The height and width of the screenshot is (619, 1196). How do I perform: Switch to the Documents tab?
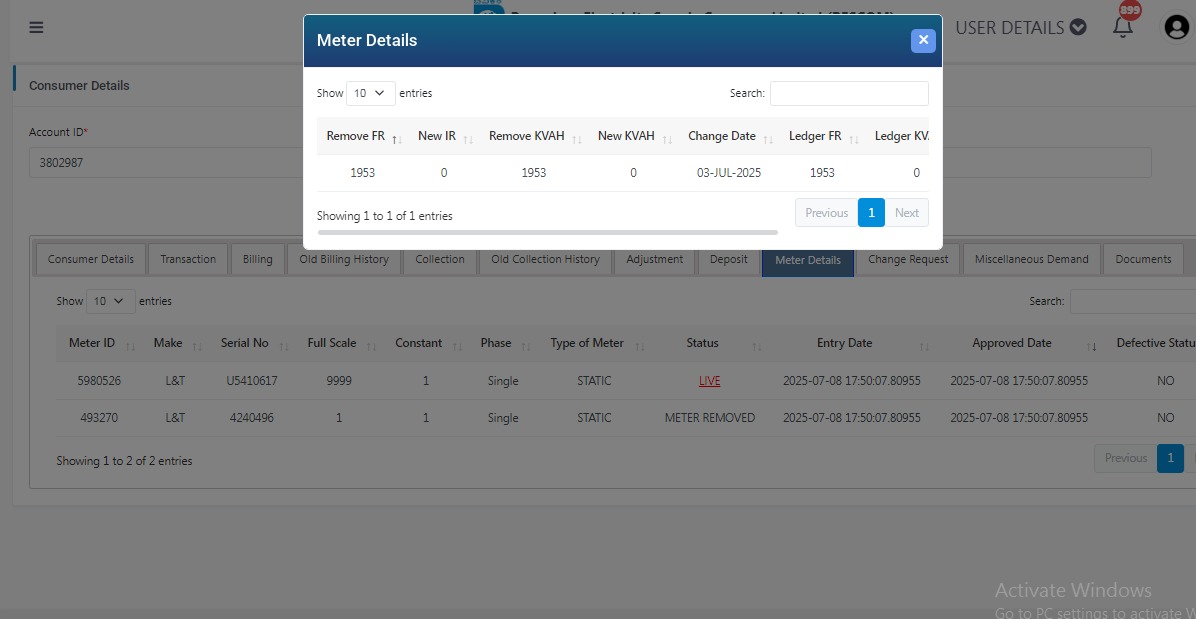click(1143, 259)
